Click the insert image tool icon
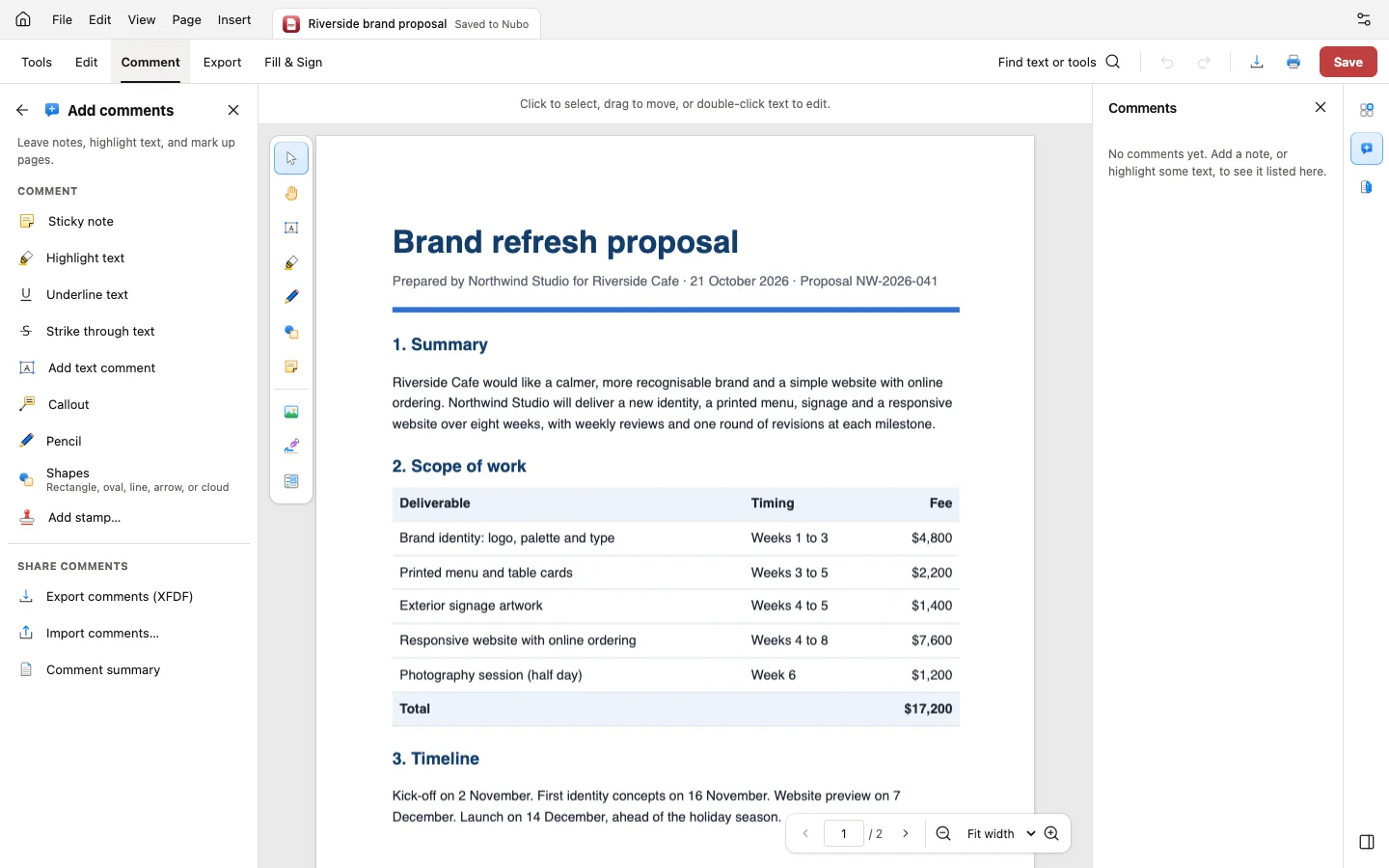The width and height of the screenshot is (1389, 868). point(291,412)
